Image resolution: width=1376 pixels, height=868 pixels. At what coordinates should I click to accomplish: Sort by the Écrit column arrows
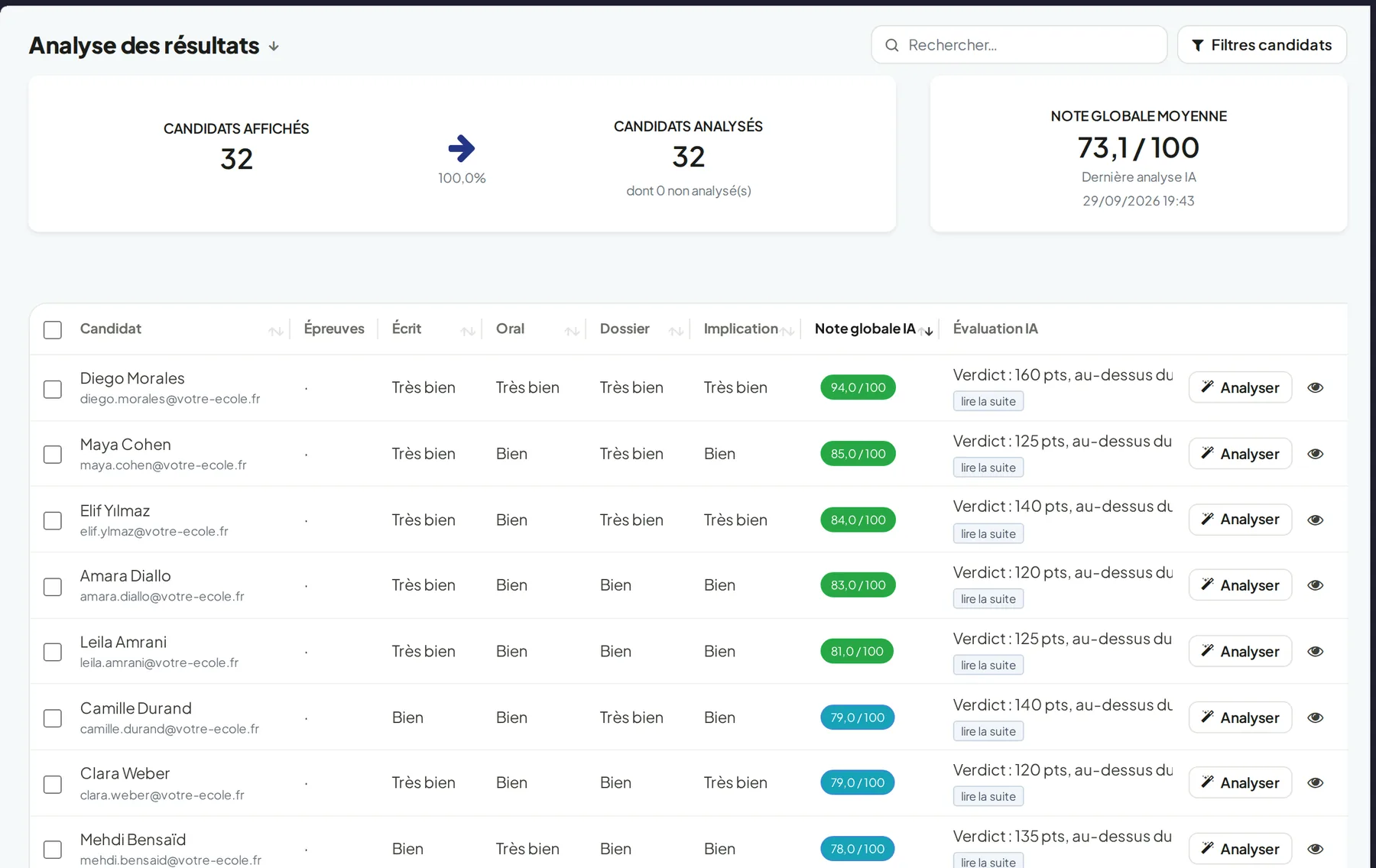pyautogui.click(x=468, y=331)
